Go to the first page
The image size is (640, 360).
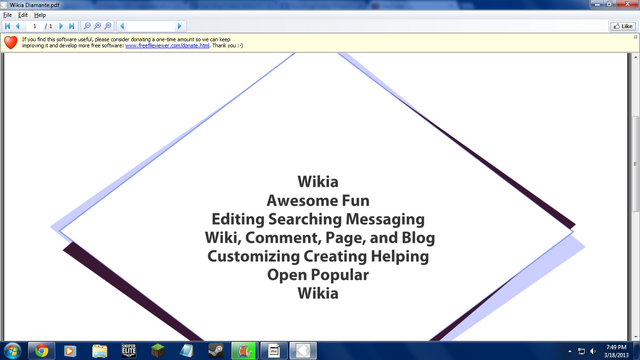point(7,26)
